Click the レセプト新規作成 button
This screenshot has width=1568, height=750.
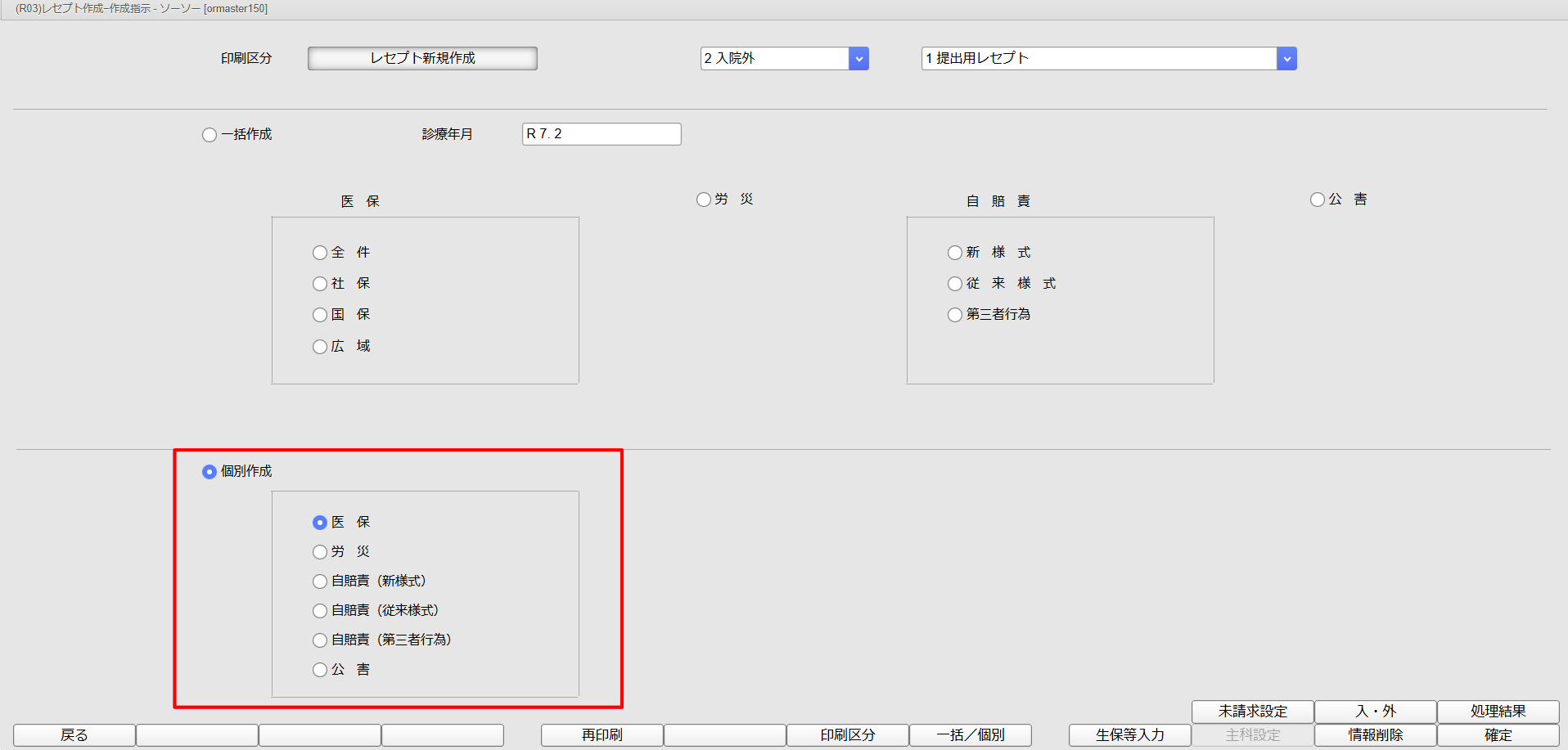pos(422,59)
